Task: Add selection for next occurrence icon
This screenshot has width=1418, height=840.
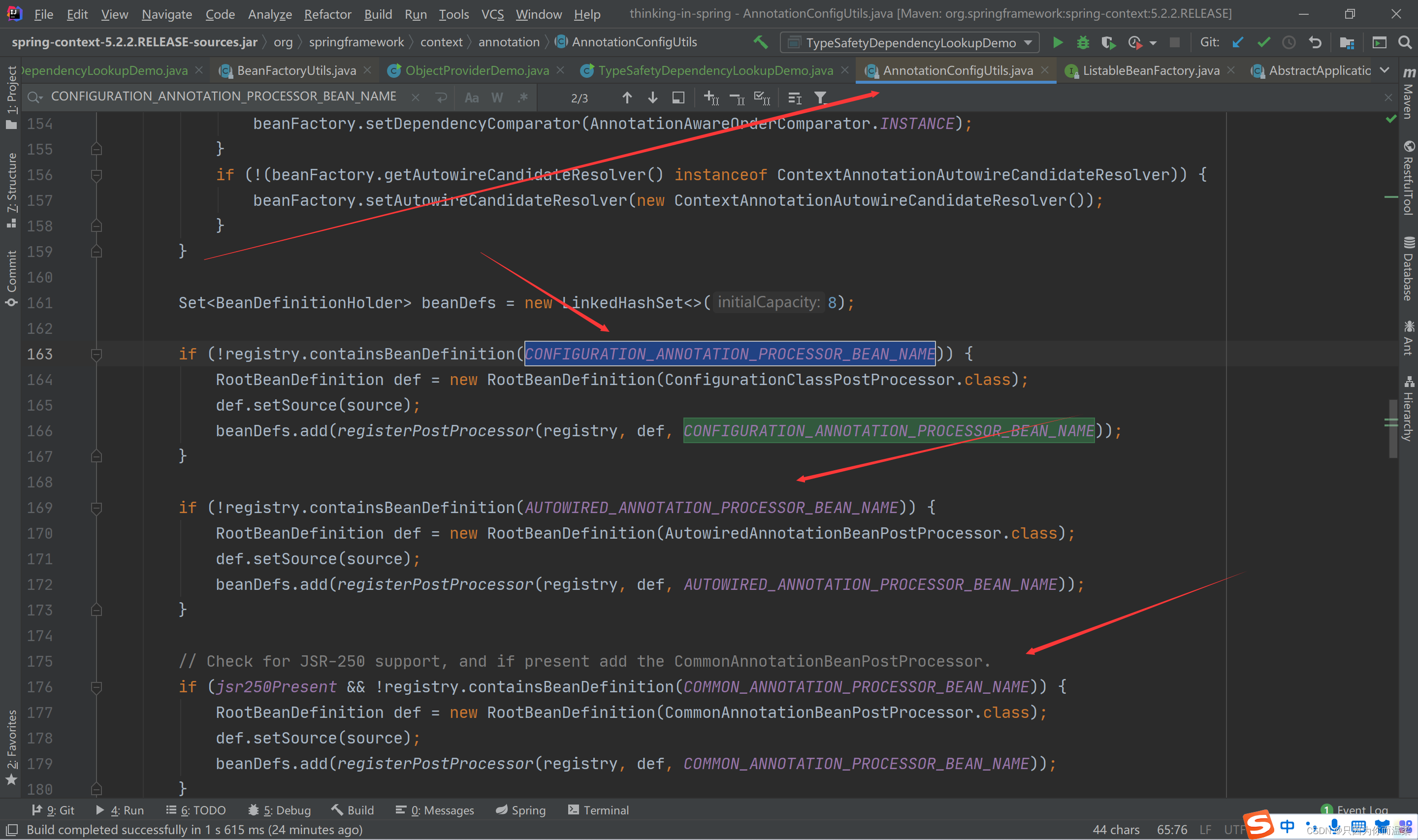Action: coord(711,98)
